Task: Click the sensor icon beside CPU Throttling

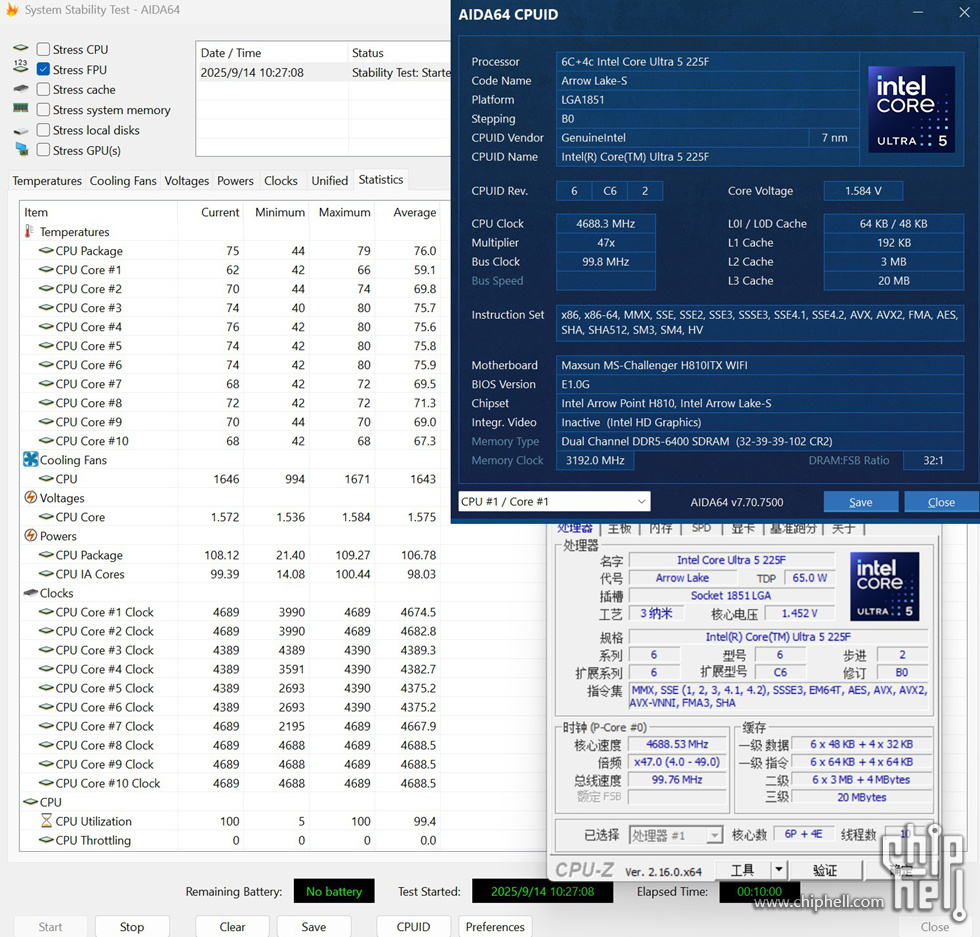Action: coord(46,839)
